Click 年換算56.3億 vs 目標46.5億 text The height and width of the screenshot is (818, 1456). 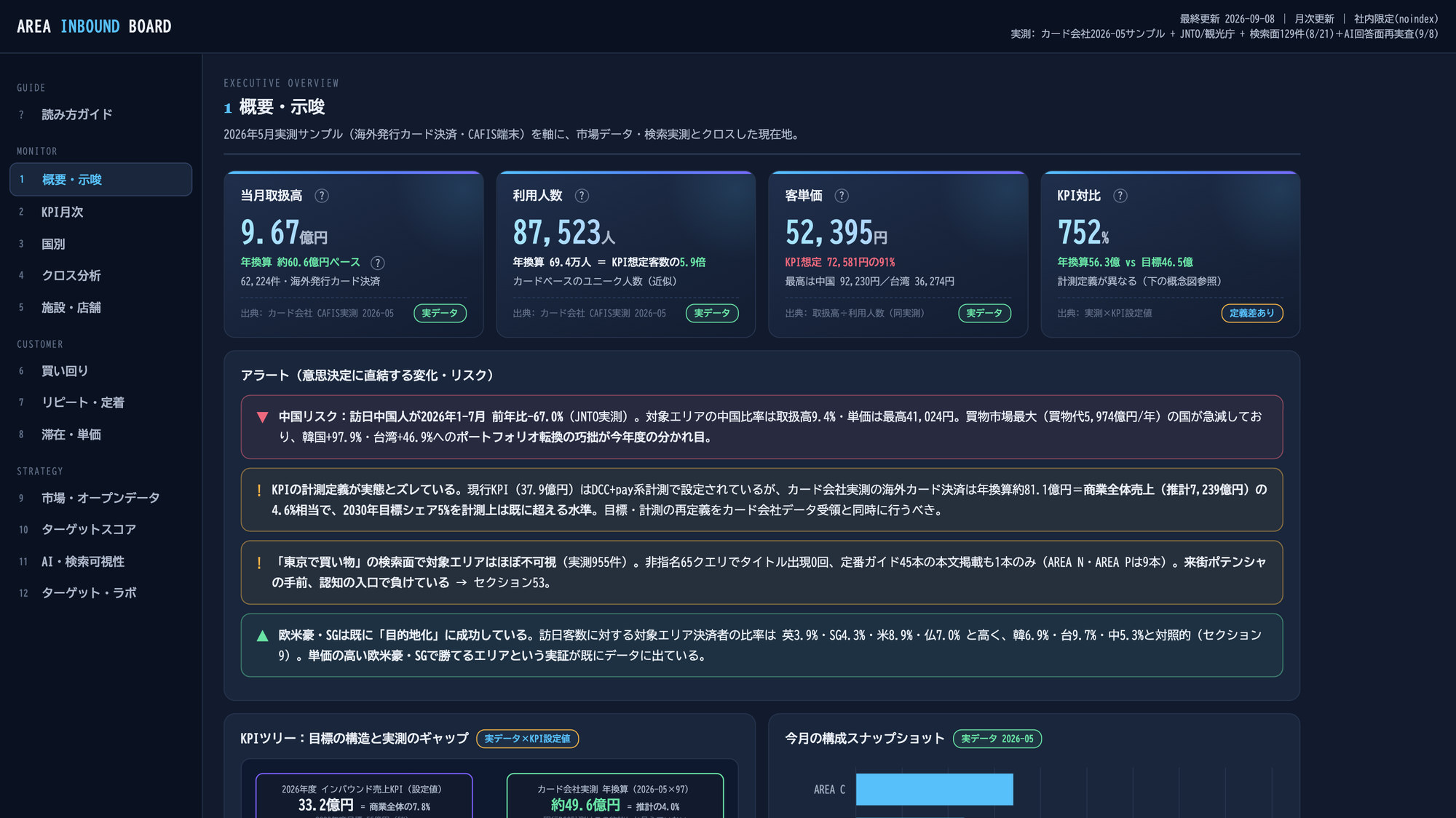1125,263
